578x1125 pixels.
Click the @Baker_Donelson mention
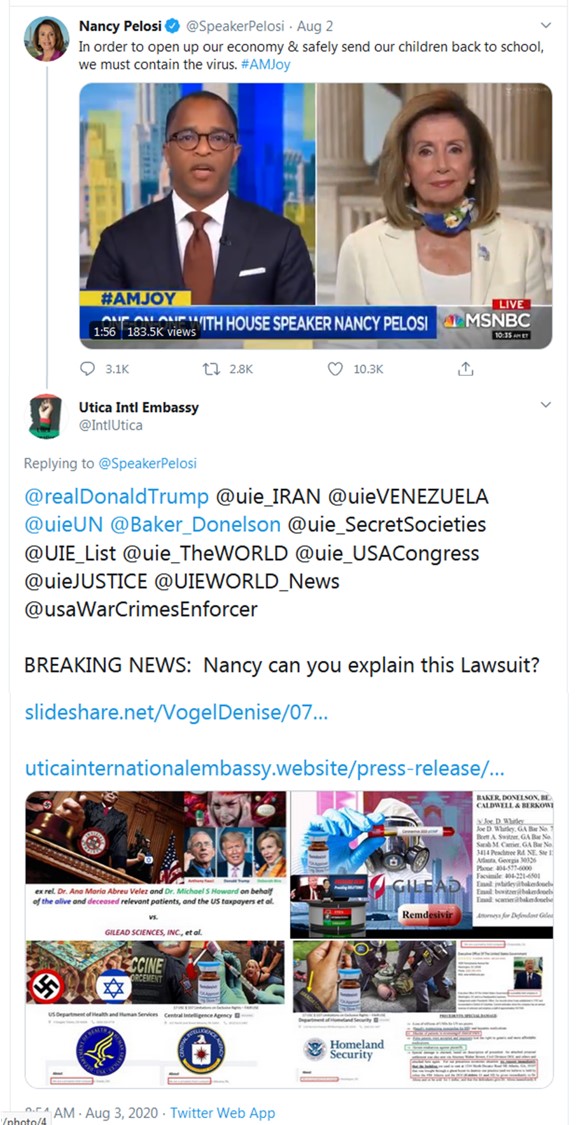[195, 524]
